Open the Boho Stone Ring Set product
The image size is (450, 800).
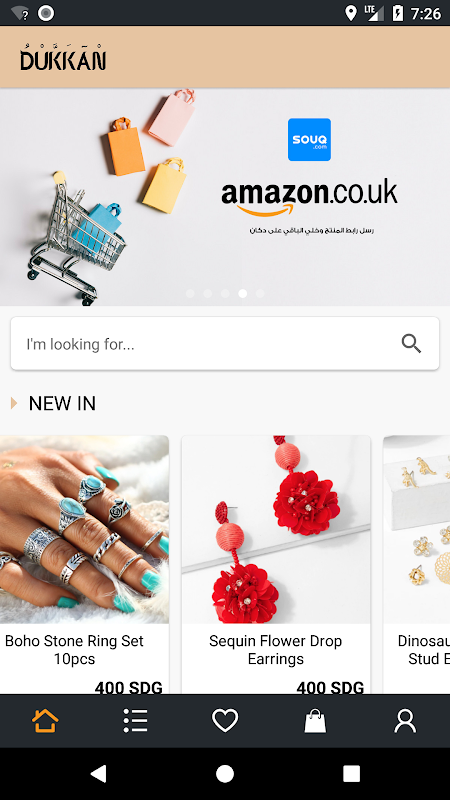[84, 564]
